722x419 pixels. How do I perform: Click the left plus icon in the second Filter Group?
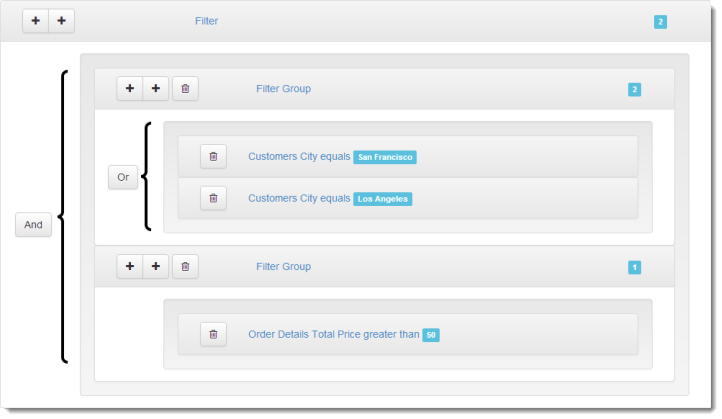coord(130,267)
